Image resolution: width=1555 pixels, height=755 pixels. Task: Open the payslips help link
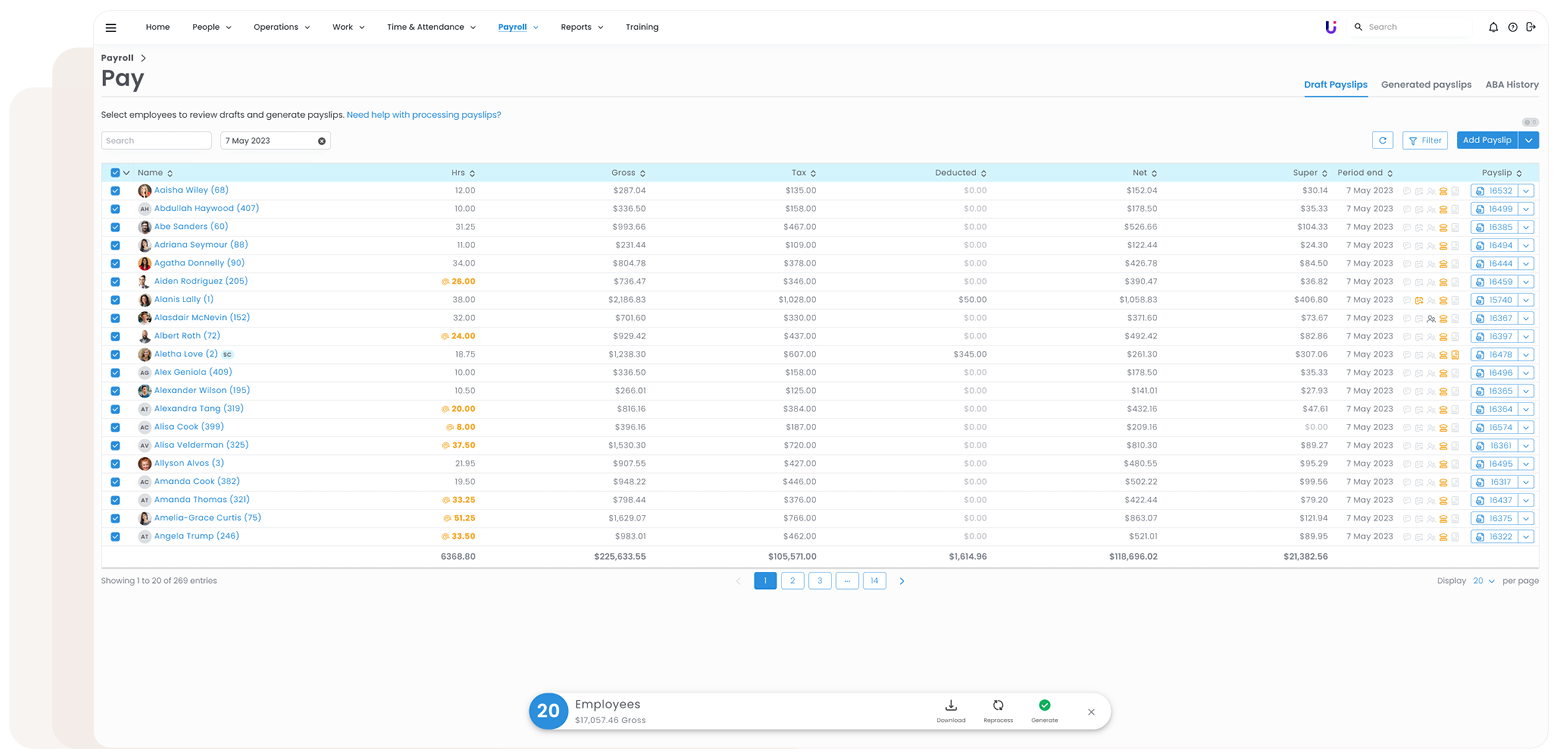(424, 115)
